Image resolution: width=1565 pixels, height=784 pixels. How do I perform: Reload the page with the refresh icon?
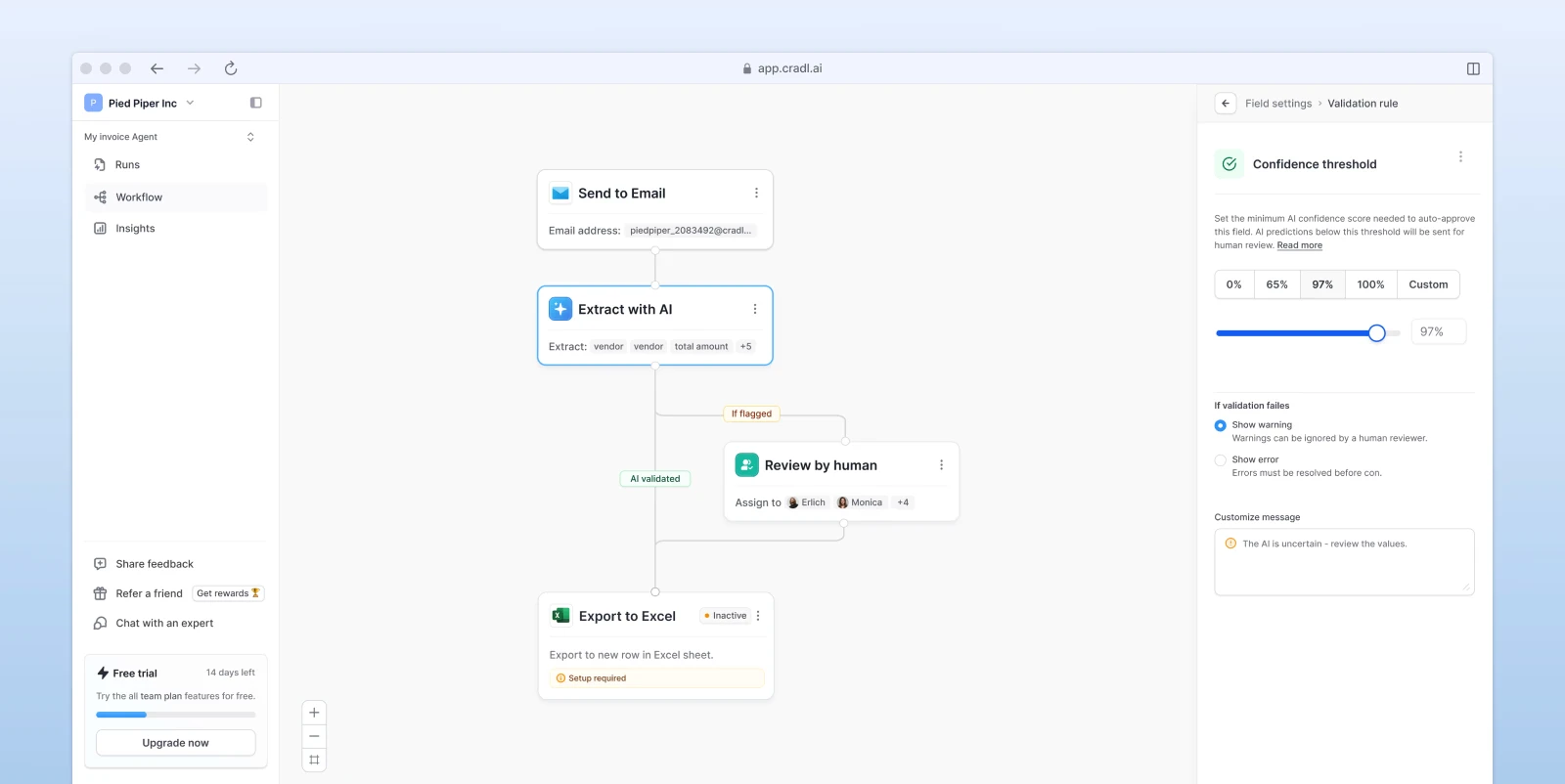click(x=231, y=68)
